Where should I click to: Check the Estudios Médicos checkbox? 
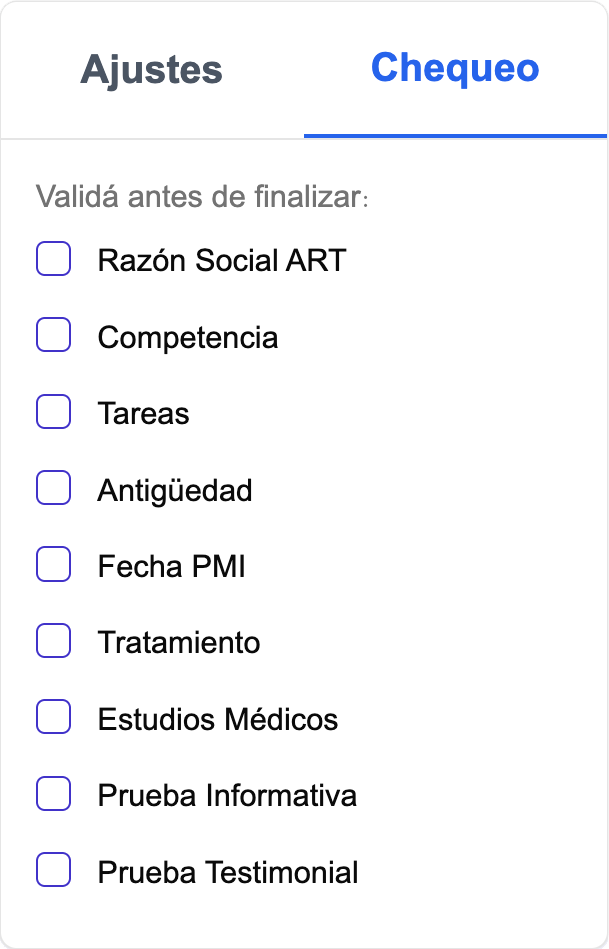[53, 717]
